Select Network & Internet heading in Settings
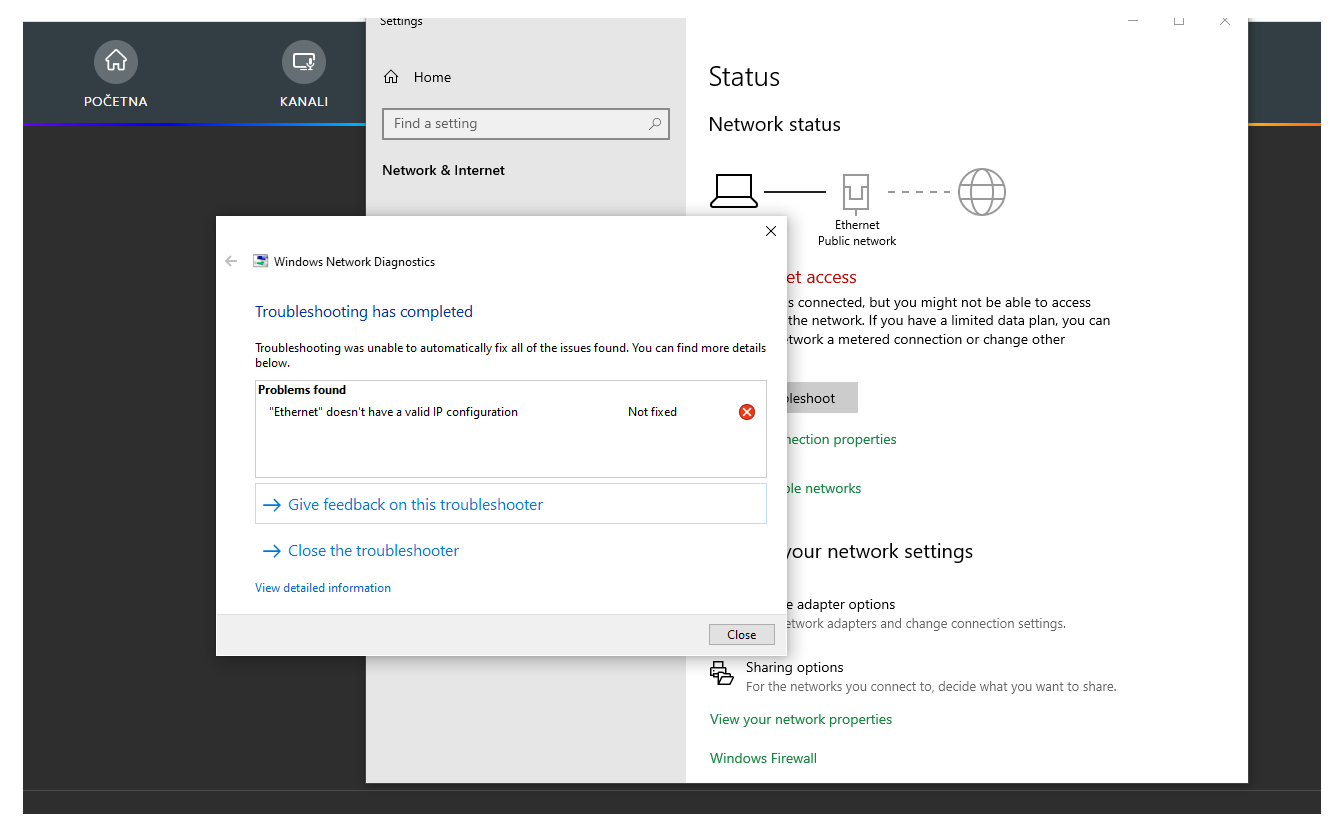 click(x=443, y=170)
